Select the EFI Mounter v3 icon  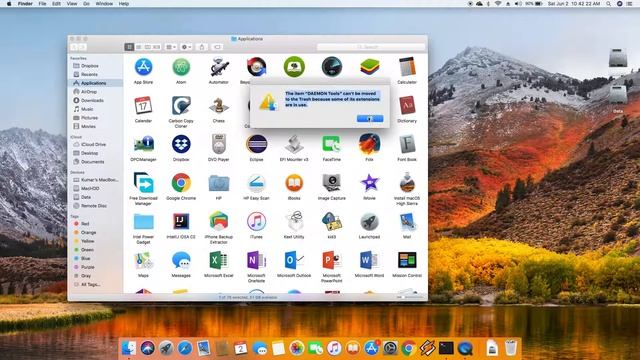point(294,144)
